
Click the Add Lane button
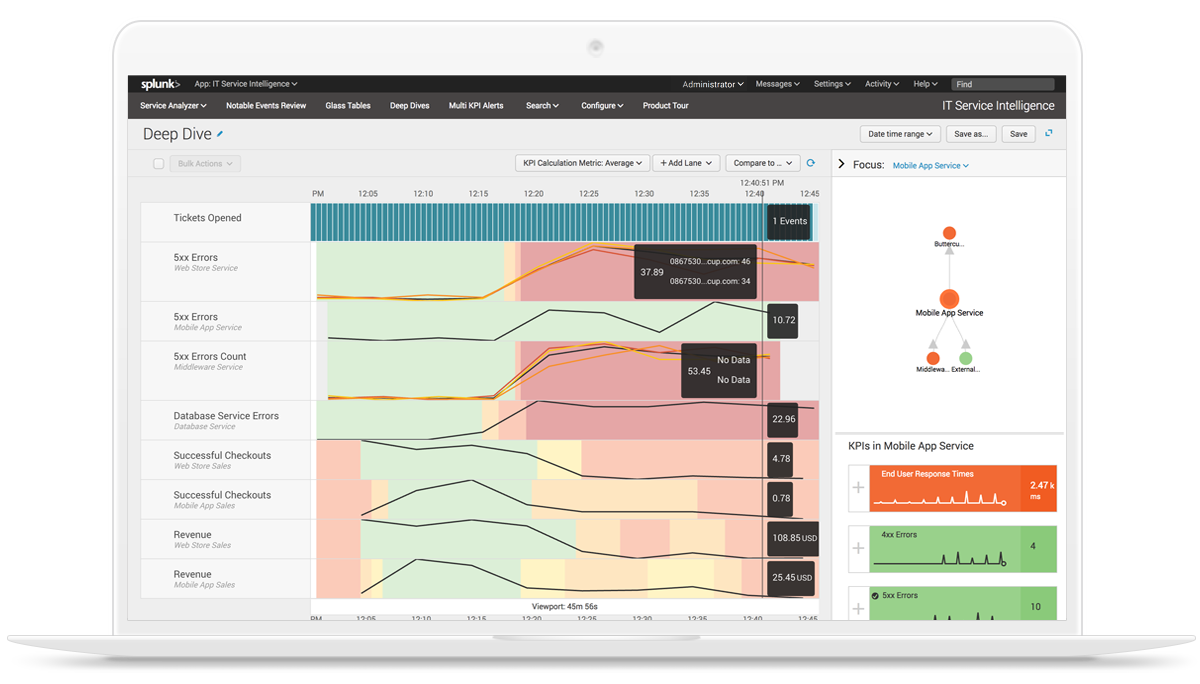(687, 163)
